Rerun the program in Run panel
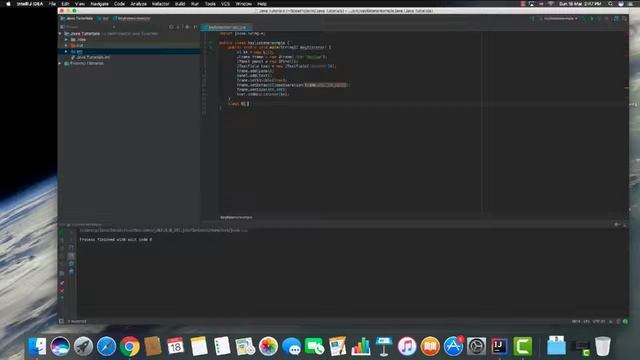Image resolution: width=640 pixels, height=360 pixels. coord(62,232)
